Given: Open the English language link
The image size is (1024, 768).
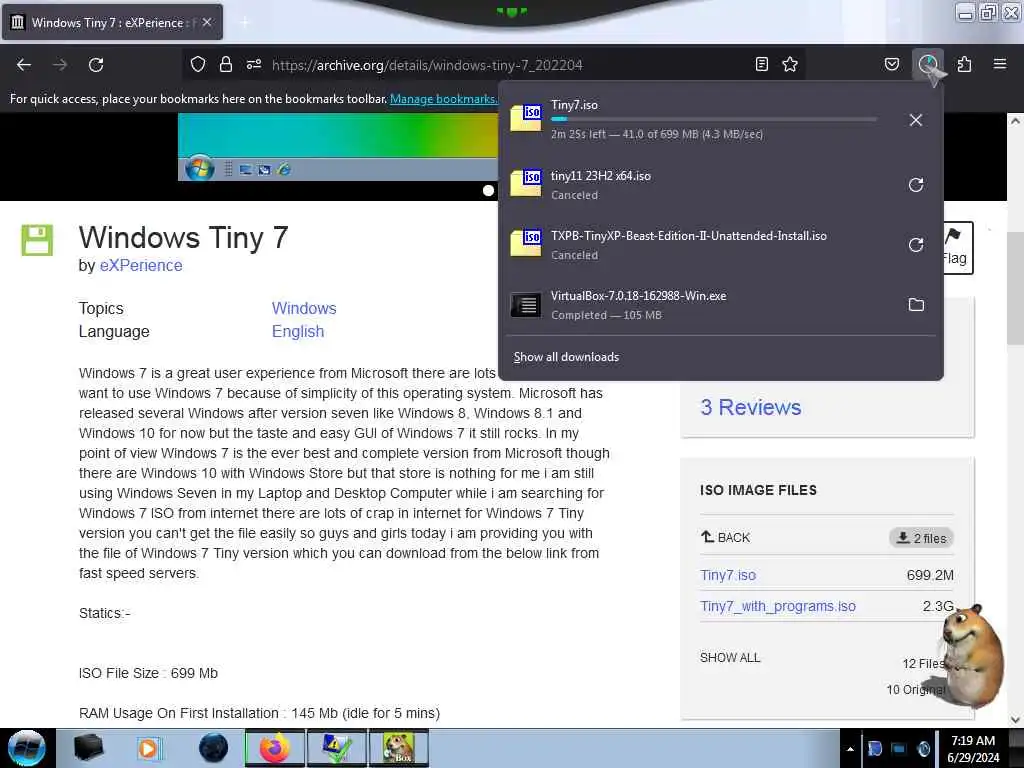Looking at the screenshot, I should point(298,332).
